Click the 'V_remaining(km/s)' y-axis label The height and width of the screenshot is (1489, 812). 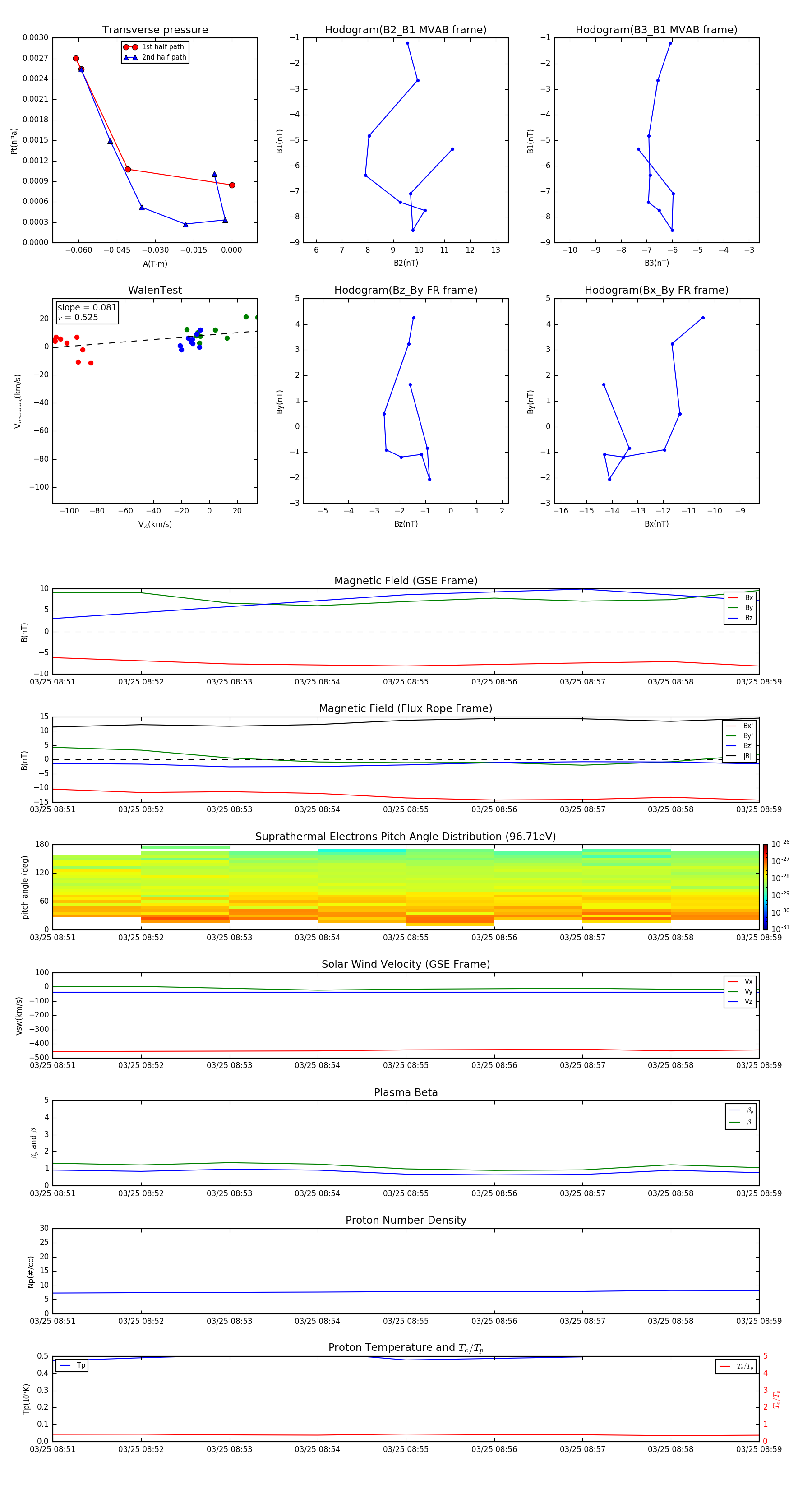(x=18, y=401)
